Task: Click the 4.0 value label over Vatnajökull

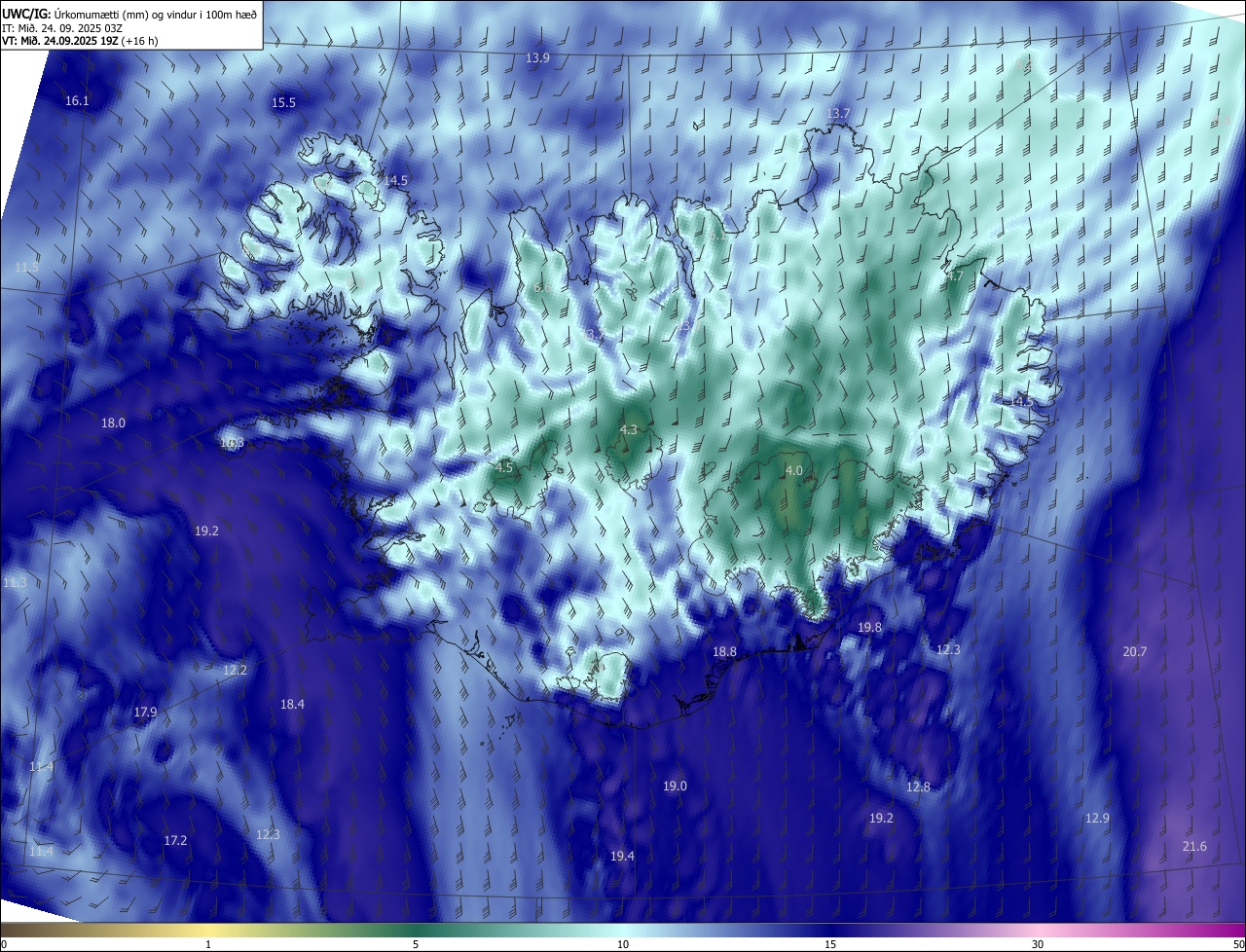Action: (794, 470)
